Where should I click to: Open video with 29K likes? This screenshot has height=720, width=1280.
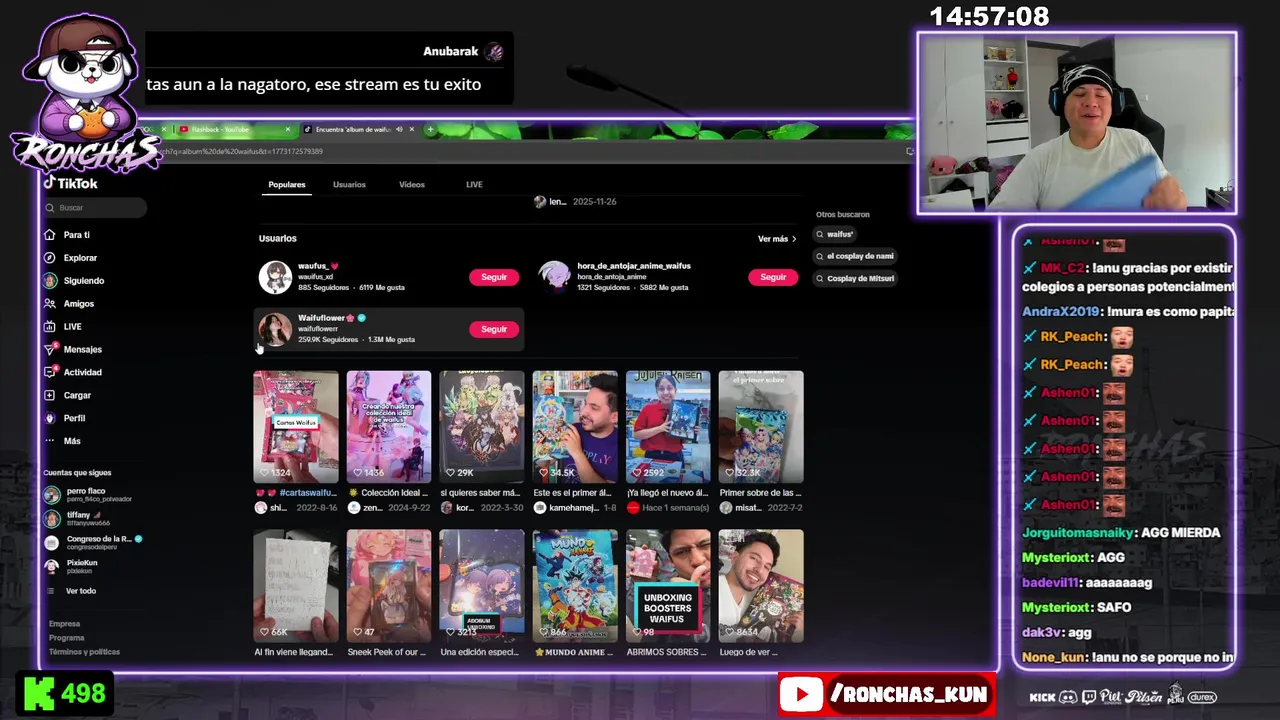[x=482, y=427]
